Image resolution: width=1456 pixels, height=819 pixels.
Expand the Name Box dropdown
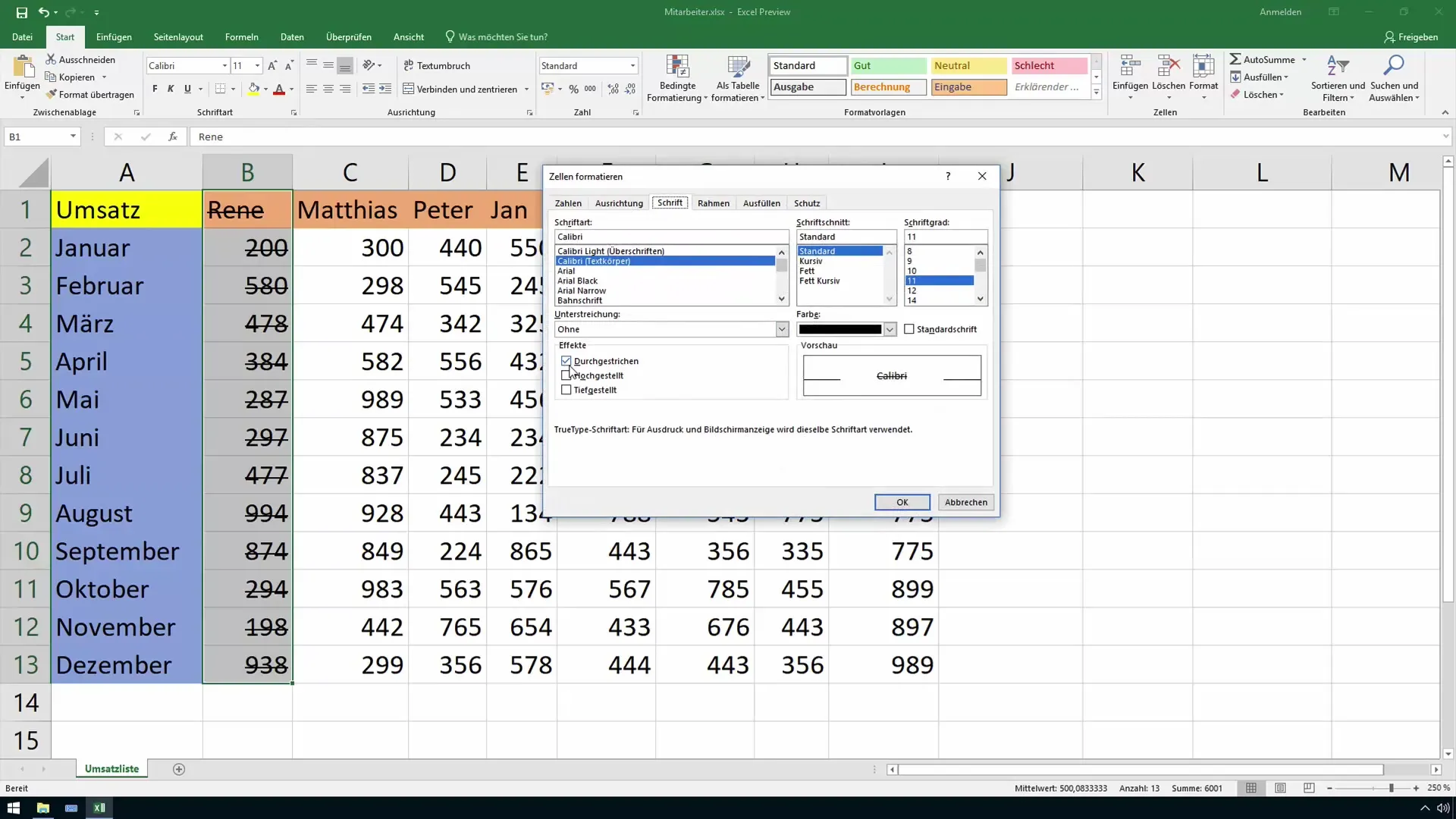click(x=73, y=136)
